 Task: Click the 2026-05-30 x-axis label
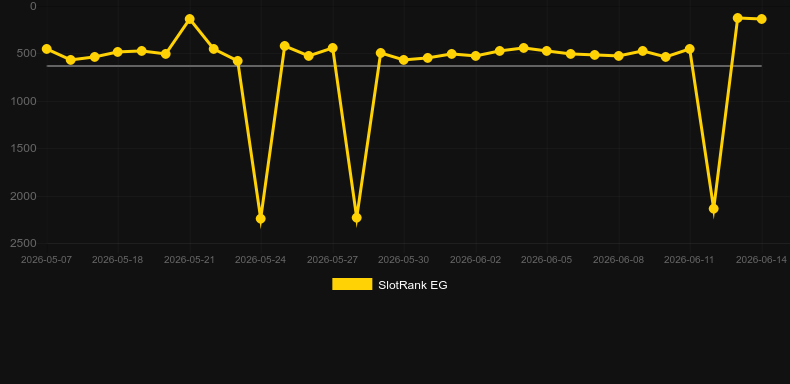click(404, 260)
